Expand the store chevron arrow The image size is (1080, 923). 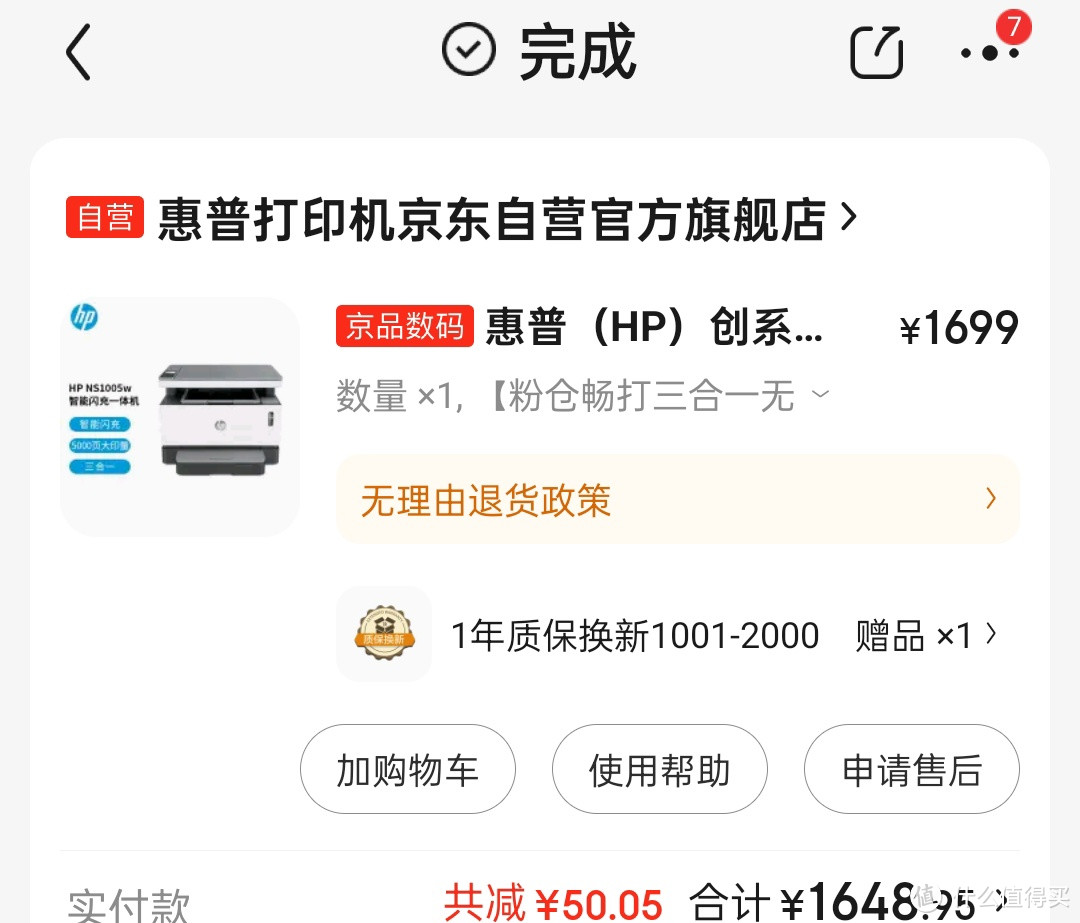[849, 218]
